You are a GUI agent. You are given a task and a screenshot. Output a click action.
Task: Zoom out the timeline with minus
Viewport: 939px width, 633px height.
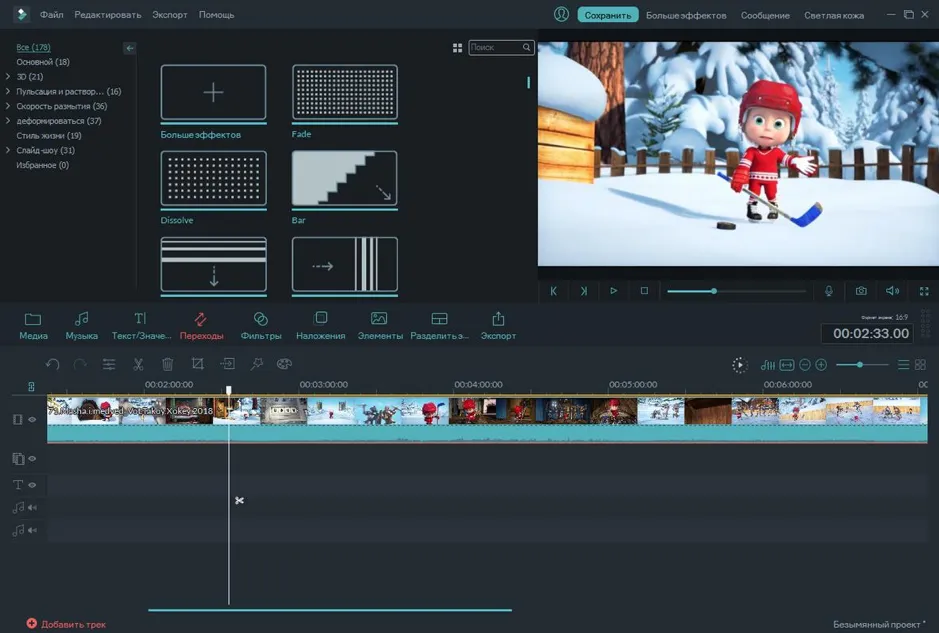[x=805, y=365]
